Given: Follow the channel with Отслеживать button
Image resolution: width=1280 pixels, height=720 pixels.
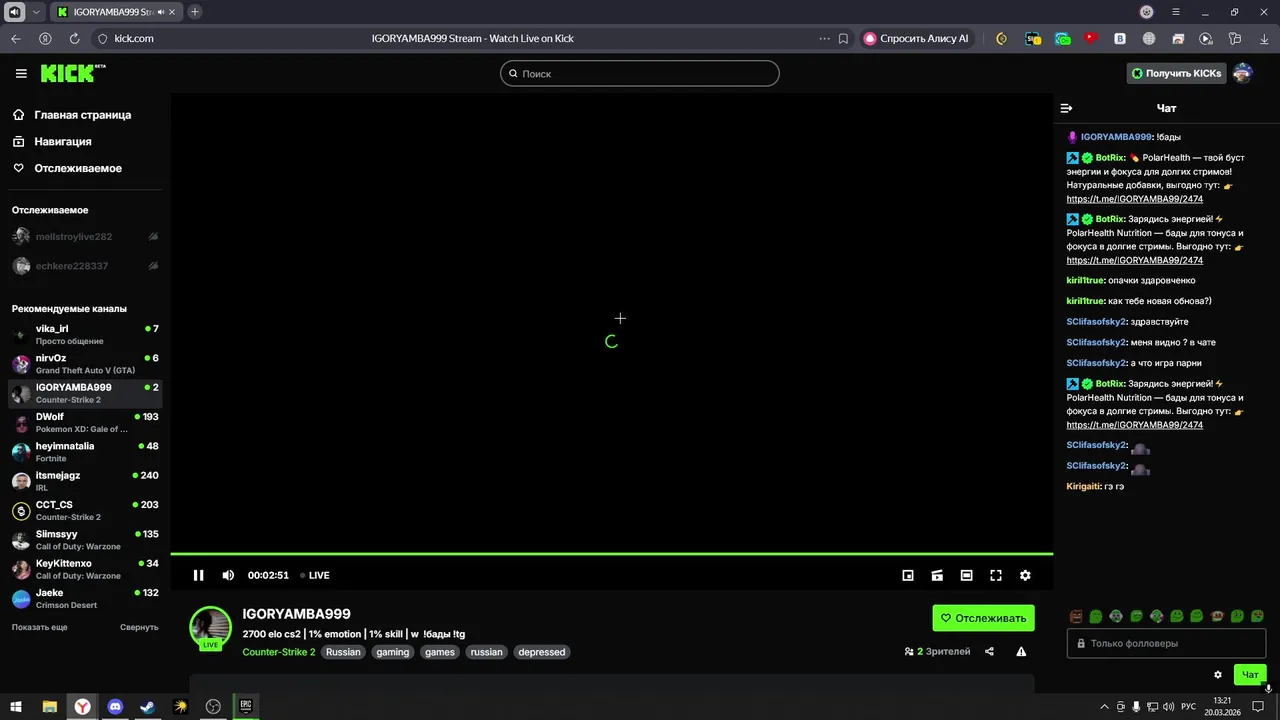Looking at the screenshot, I should coord(983,618).
